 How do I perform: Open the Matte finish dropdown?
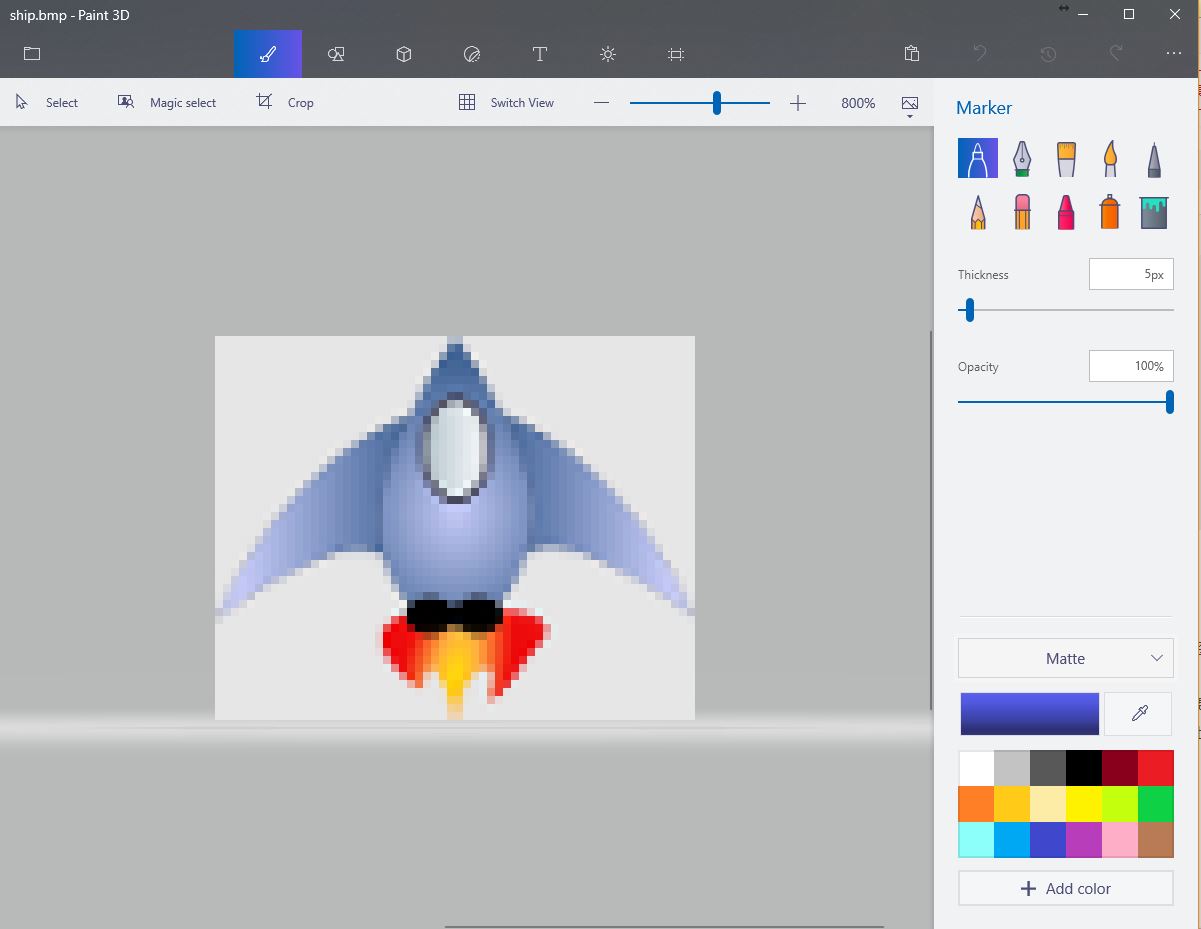(1065, 658)
